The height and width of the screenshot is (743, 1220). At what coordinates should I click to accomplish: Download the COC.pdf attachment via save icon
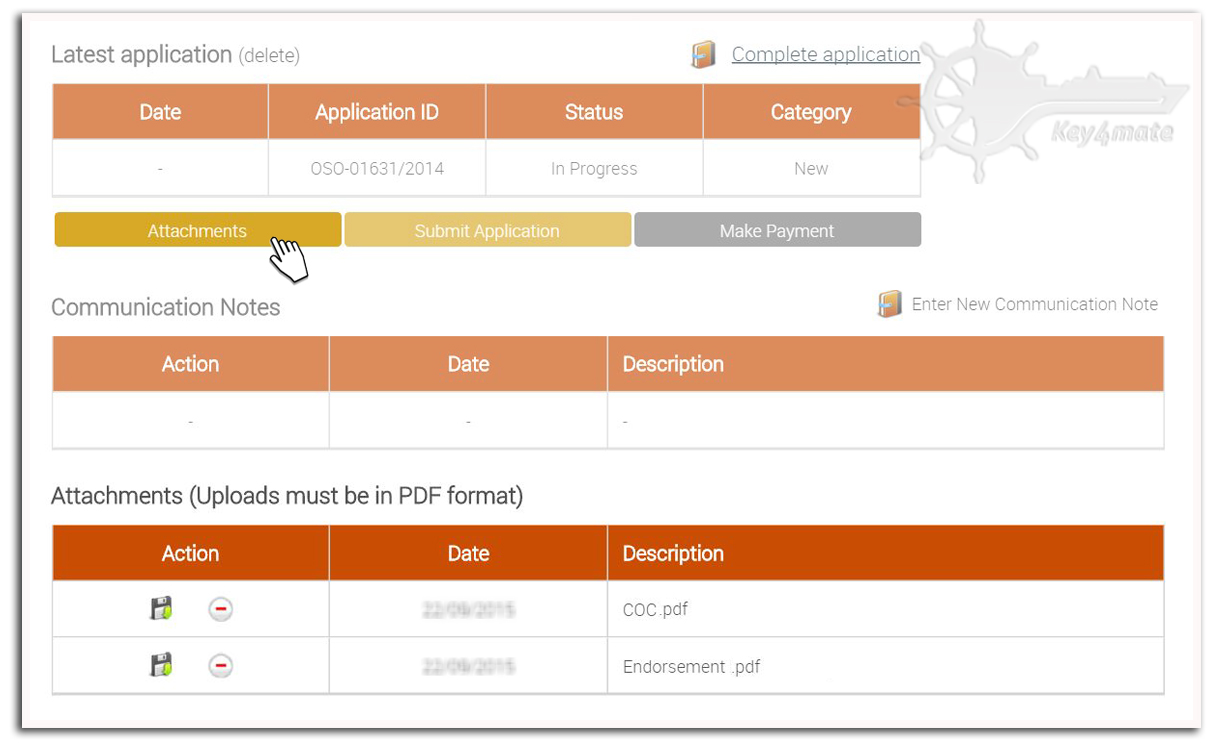pyautogui.click(x=161, y=608)
